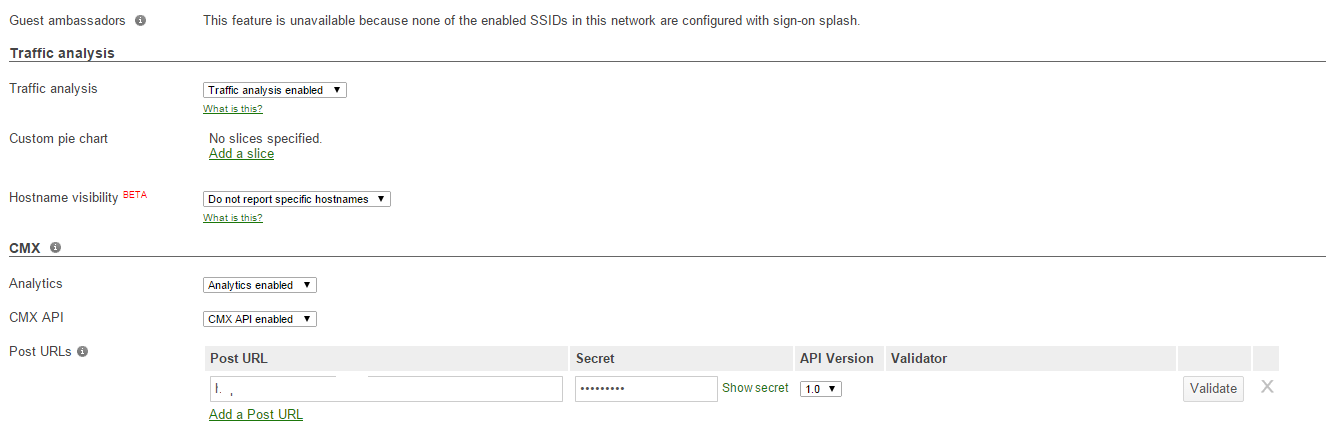Click the Validator column header
This screenshot has width=1326, height=440.
(918, 358)
